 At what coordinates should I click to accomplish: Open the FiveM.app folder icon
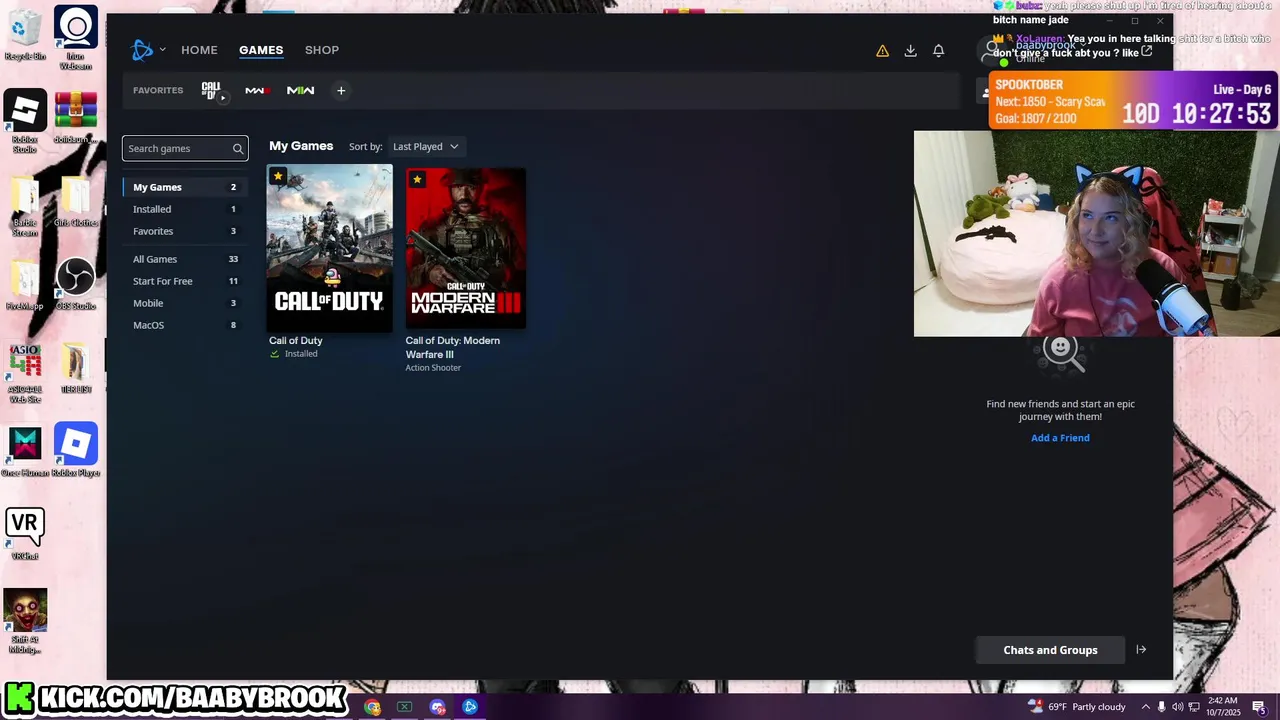(25, 286)
